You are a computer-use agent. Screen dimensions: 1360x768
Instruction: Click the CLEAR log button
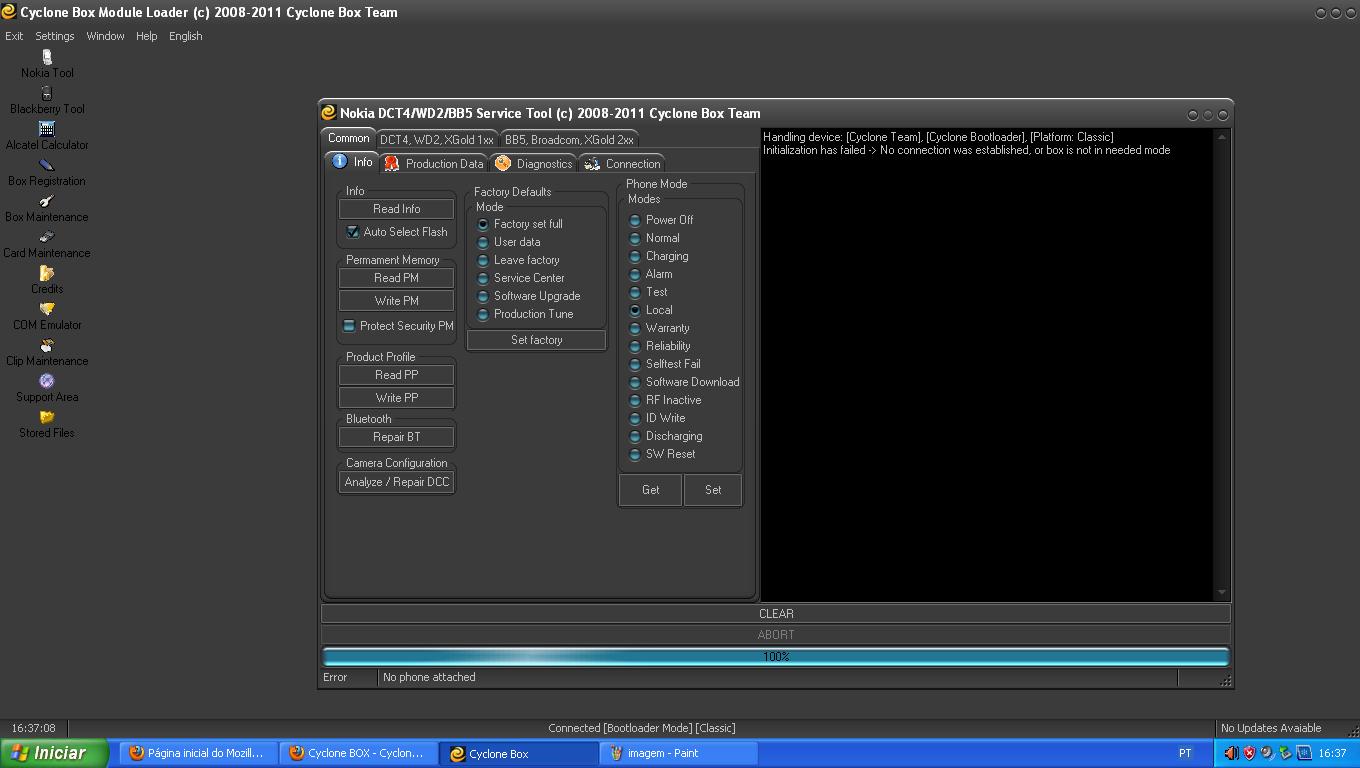[775, 614]
